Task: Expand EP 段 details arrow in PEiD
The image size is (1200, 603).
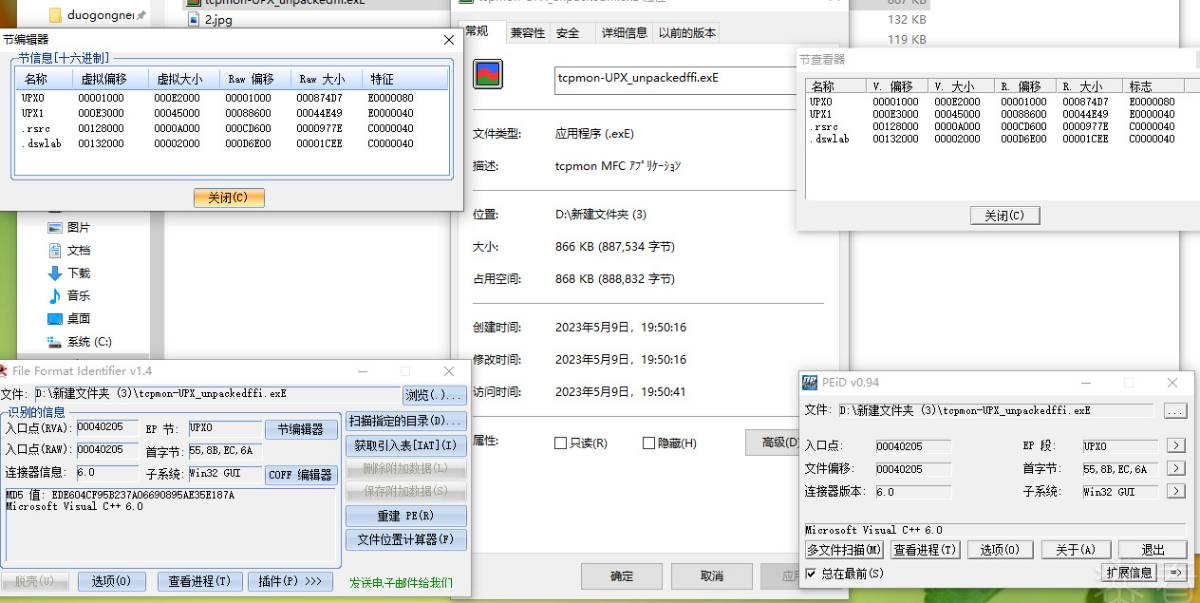Action: [x=1176, y=446]
